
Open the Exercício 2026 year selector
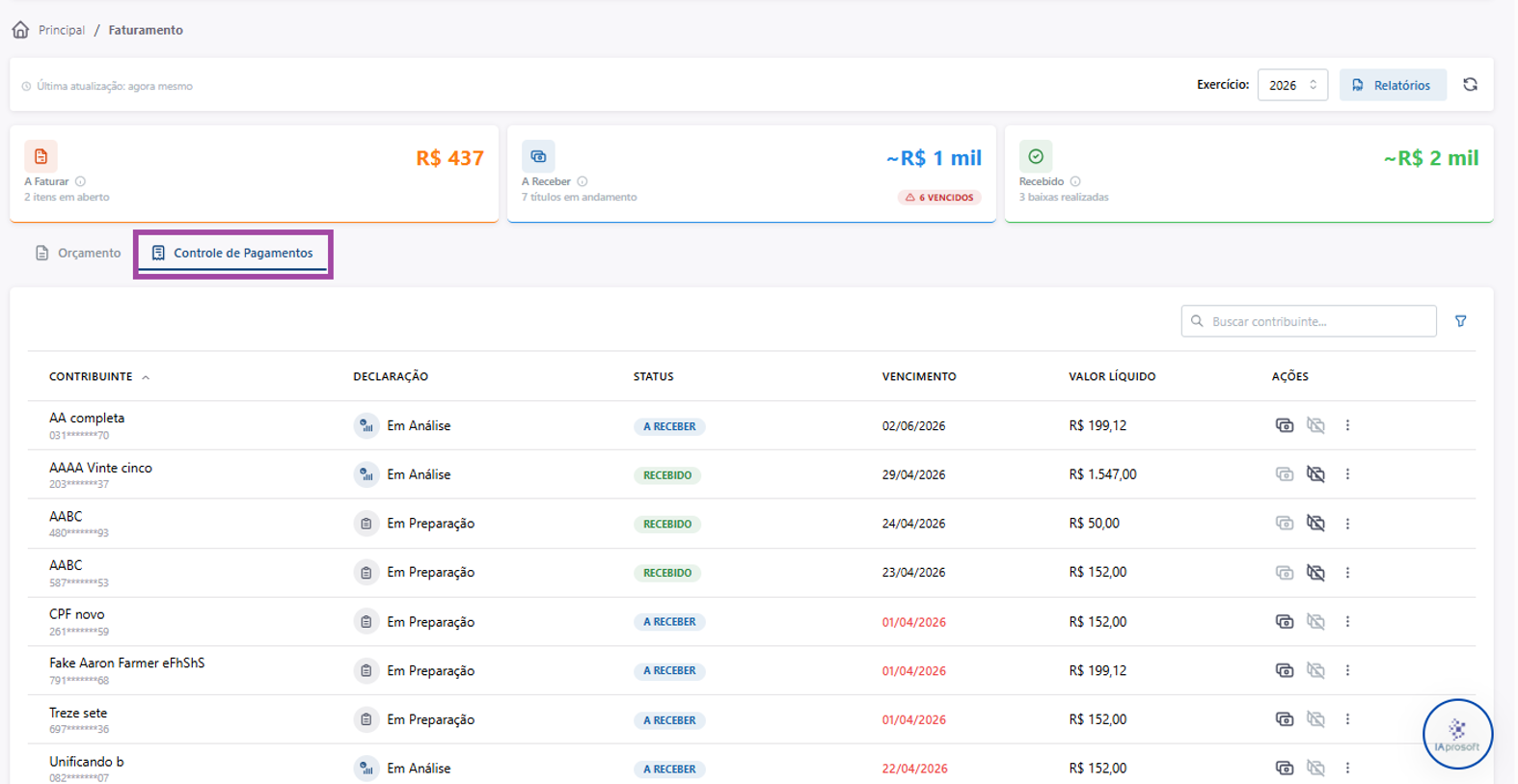pyautogui.click(x=1292, y=85)
